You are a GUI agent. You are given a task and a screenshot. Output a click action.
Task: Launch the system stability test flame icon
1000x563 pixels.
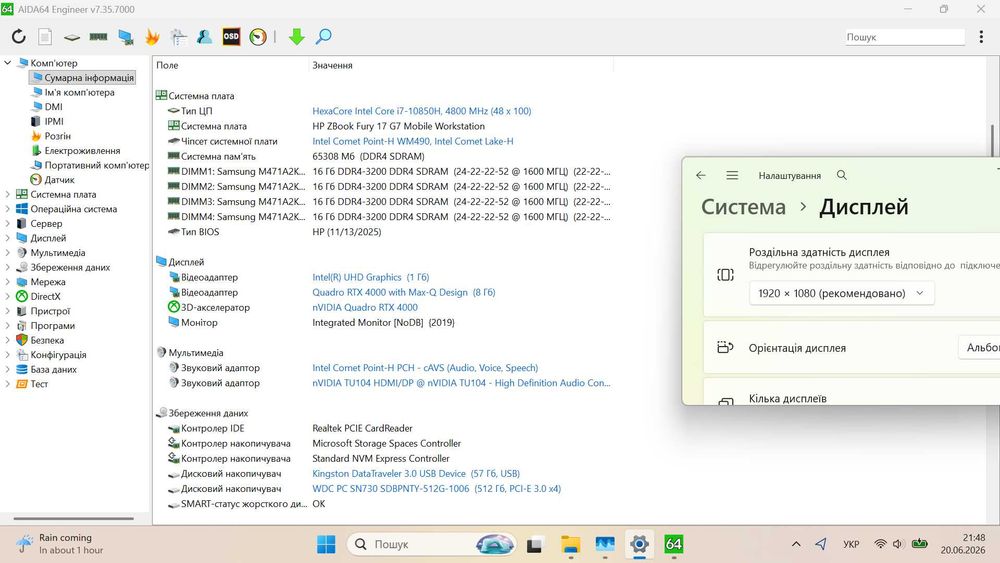click(x=152, y=36)
